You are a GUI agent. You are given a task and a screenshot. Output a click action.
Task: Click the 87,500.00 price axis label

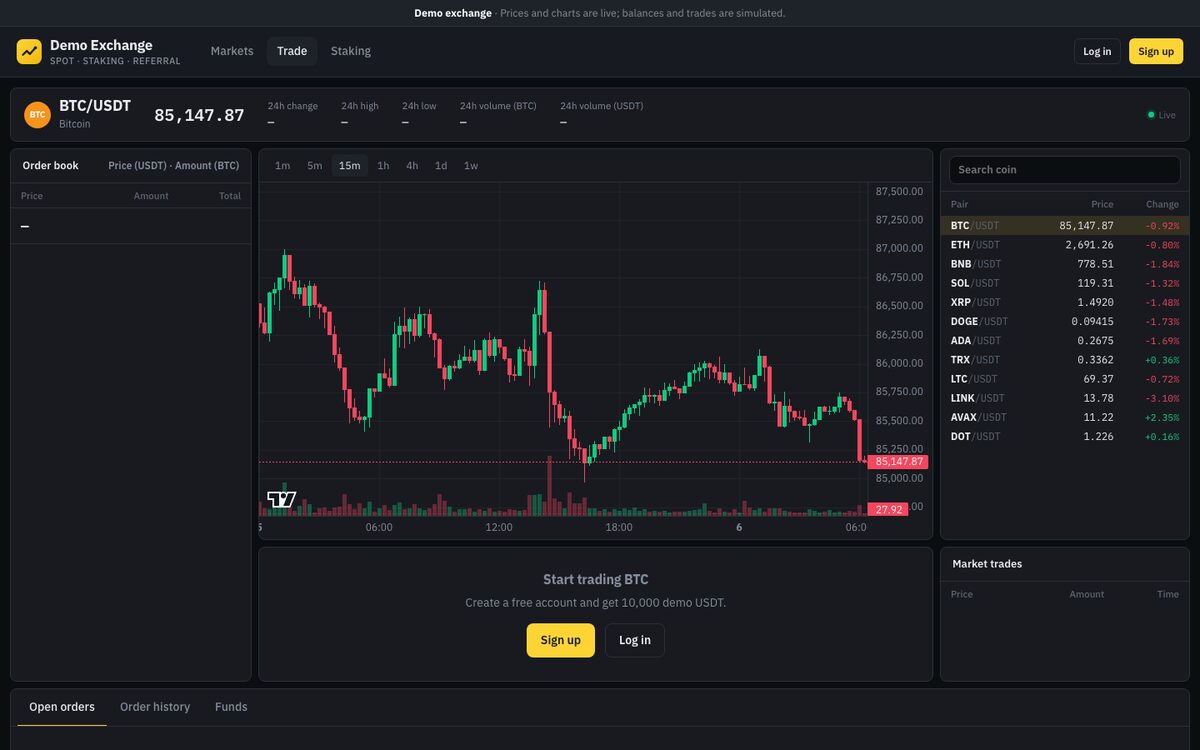click(x=899, y=191)
